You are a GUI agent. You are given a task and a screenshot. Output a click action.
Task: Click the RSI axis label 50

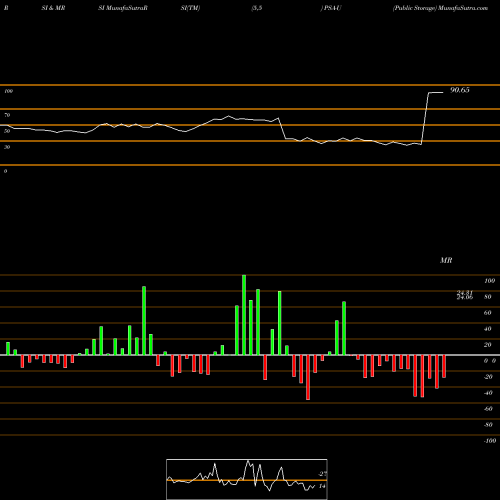click(x=7, y=131)
